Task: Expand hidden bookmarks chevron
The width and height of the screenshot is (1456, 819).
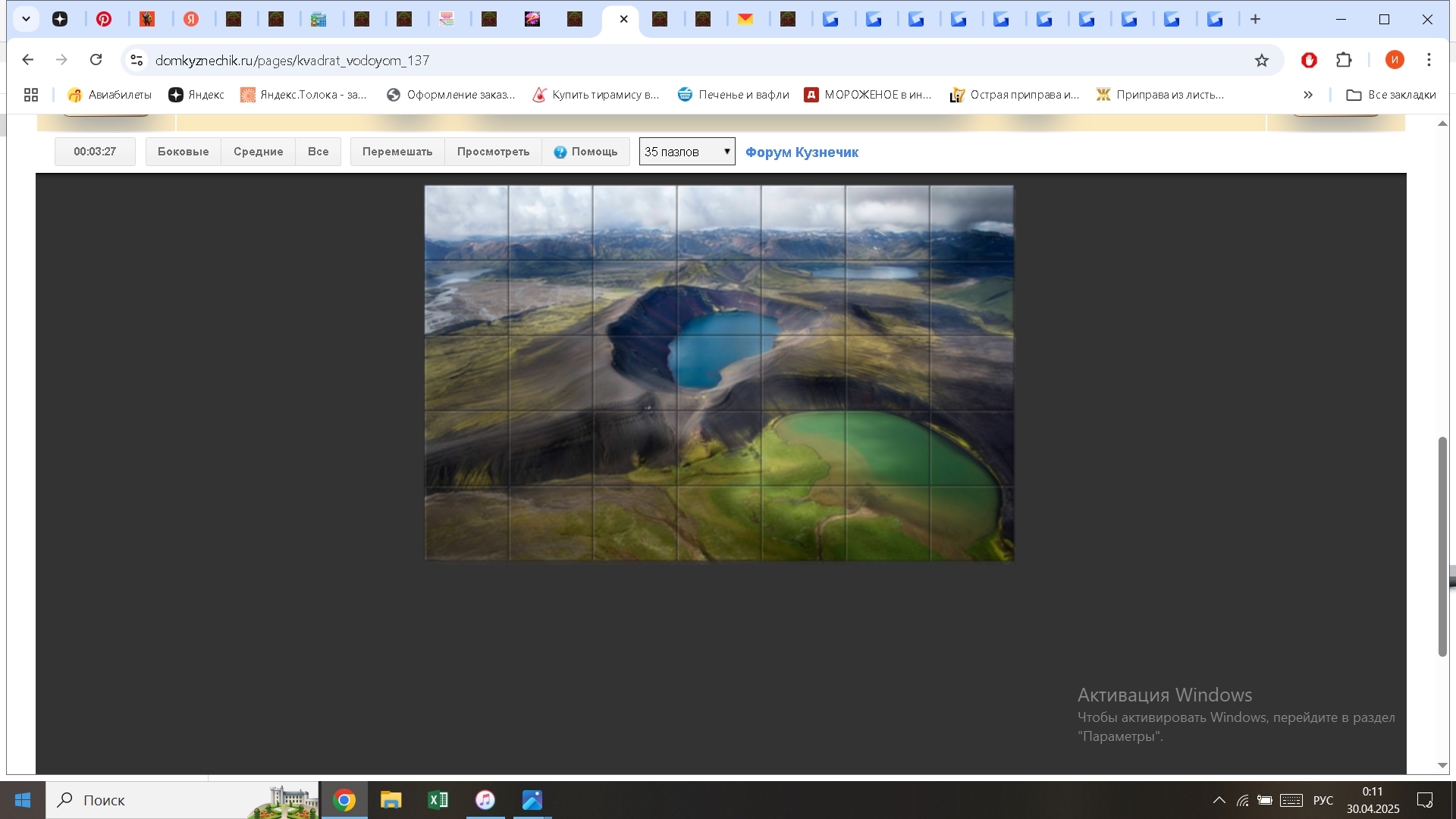Action: pyautogui.click(x=1308, y=95)
